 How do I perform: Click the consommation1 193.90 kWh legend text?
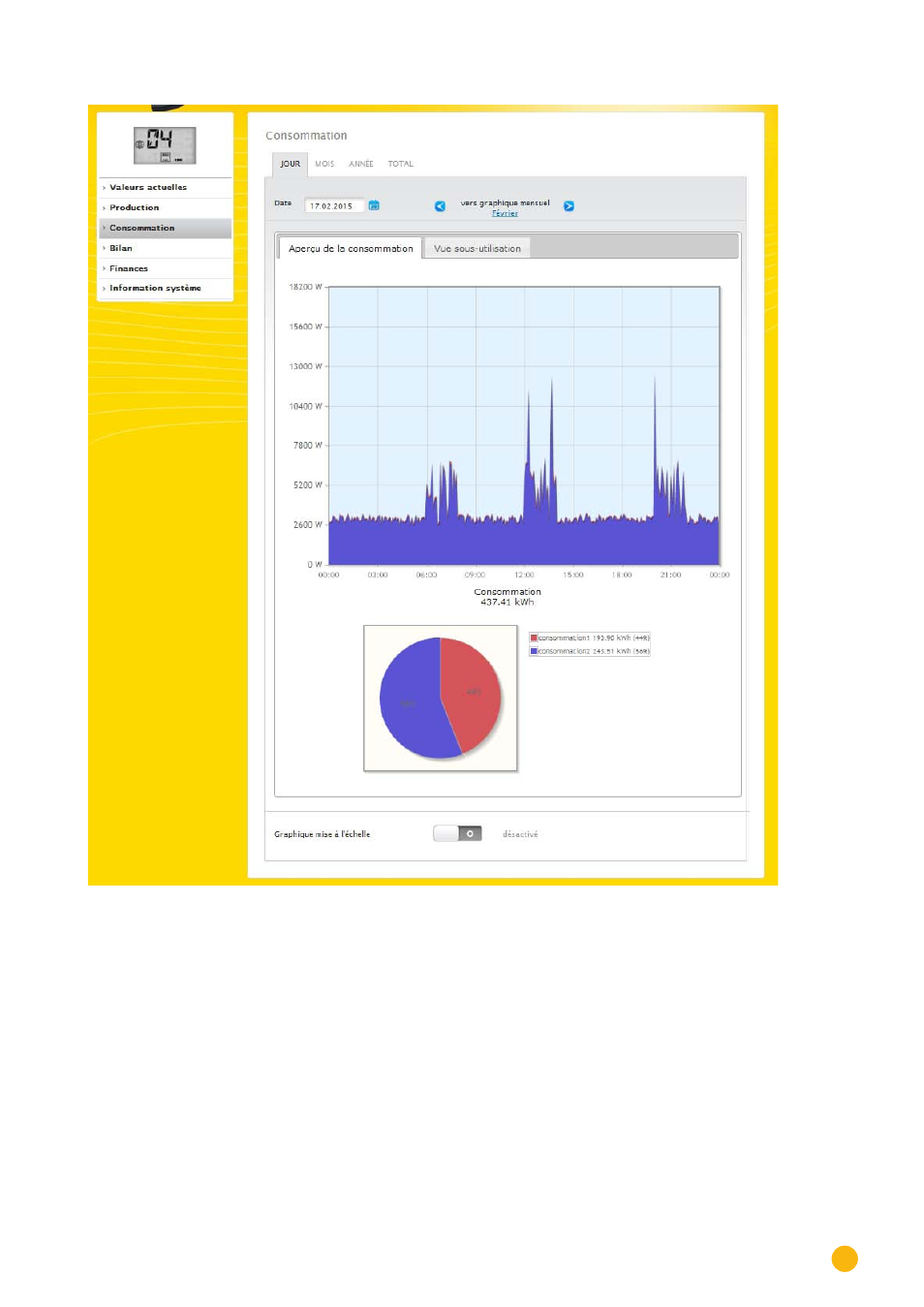tap(594, 638)
